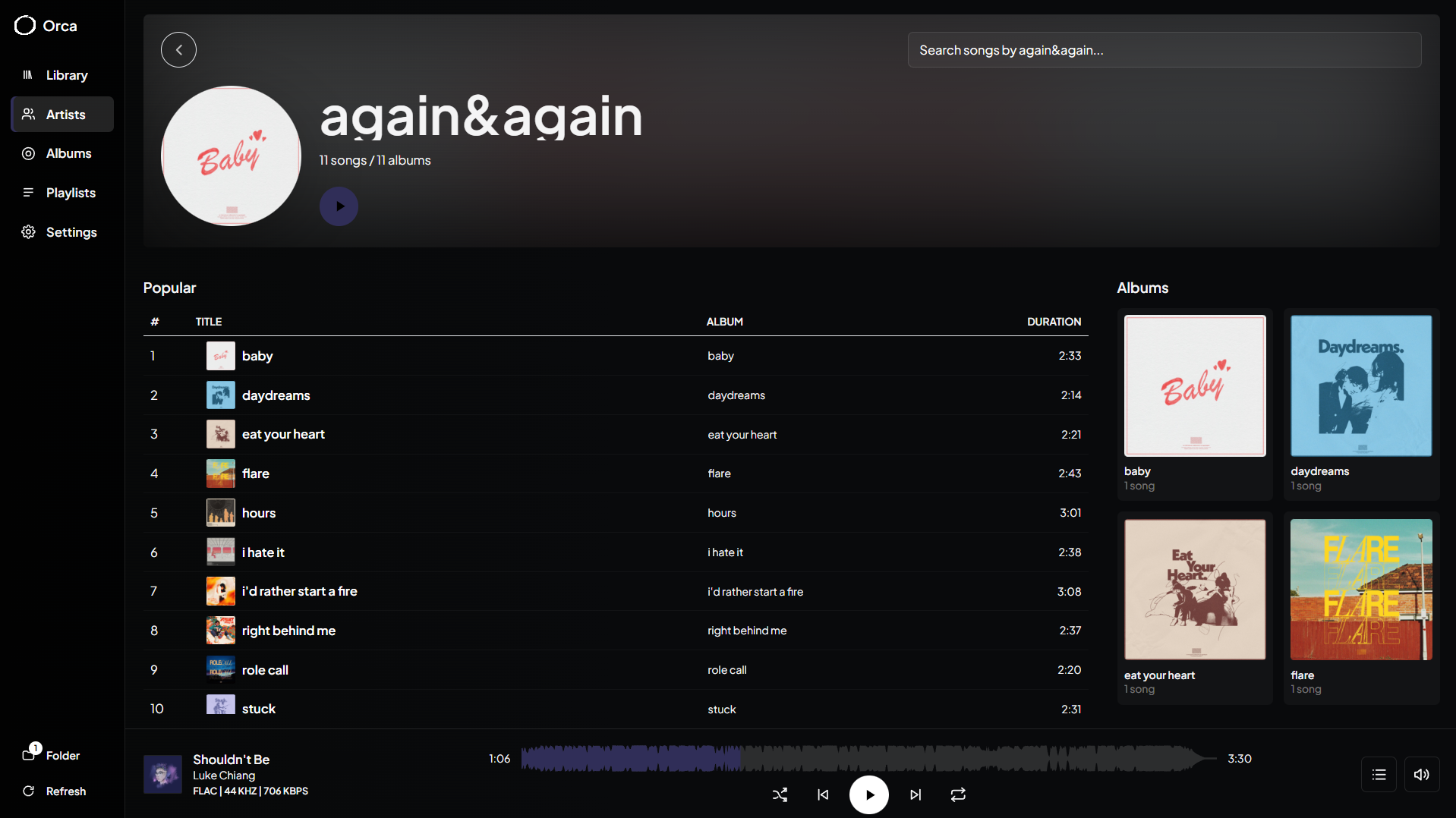Click the again&again artist avatar image

click(232, 156)
